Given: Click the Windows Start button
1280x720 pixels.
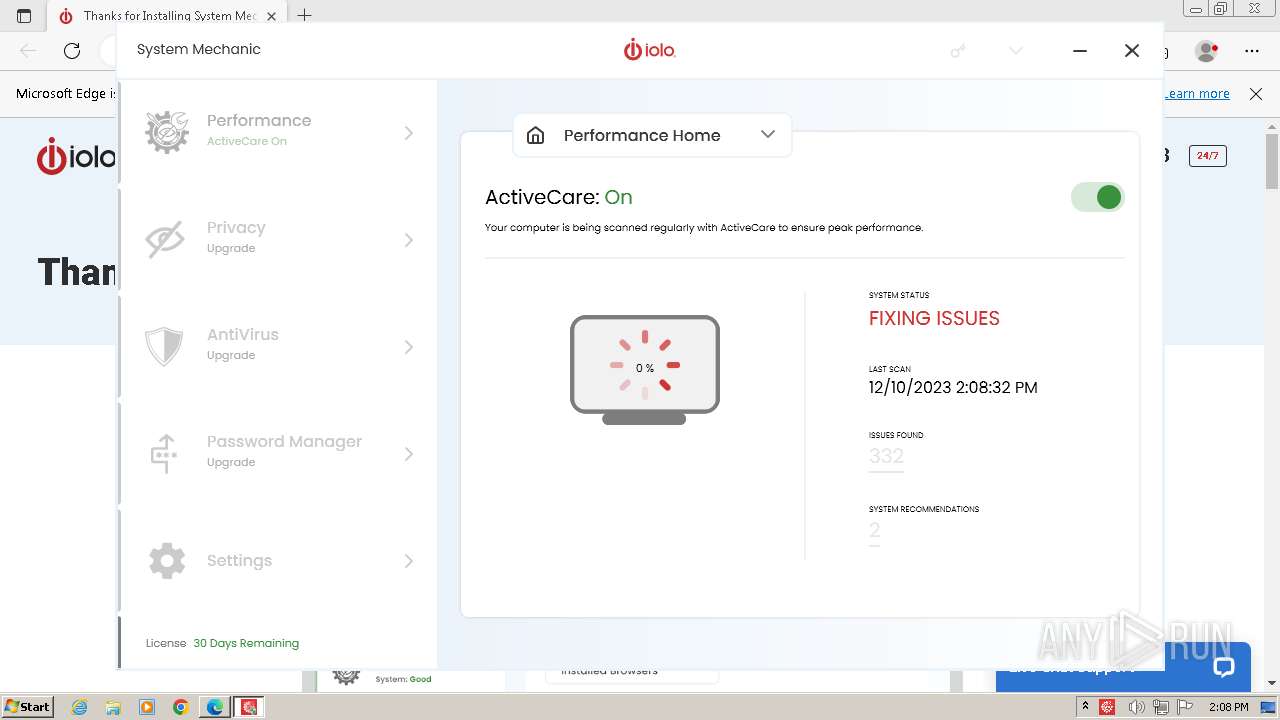Looking at the screenshot, I should click(x=27, y=707).
